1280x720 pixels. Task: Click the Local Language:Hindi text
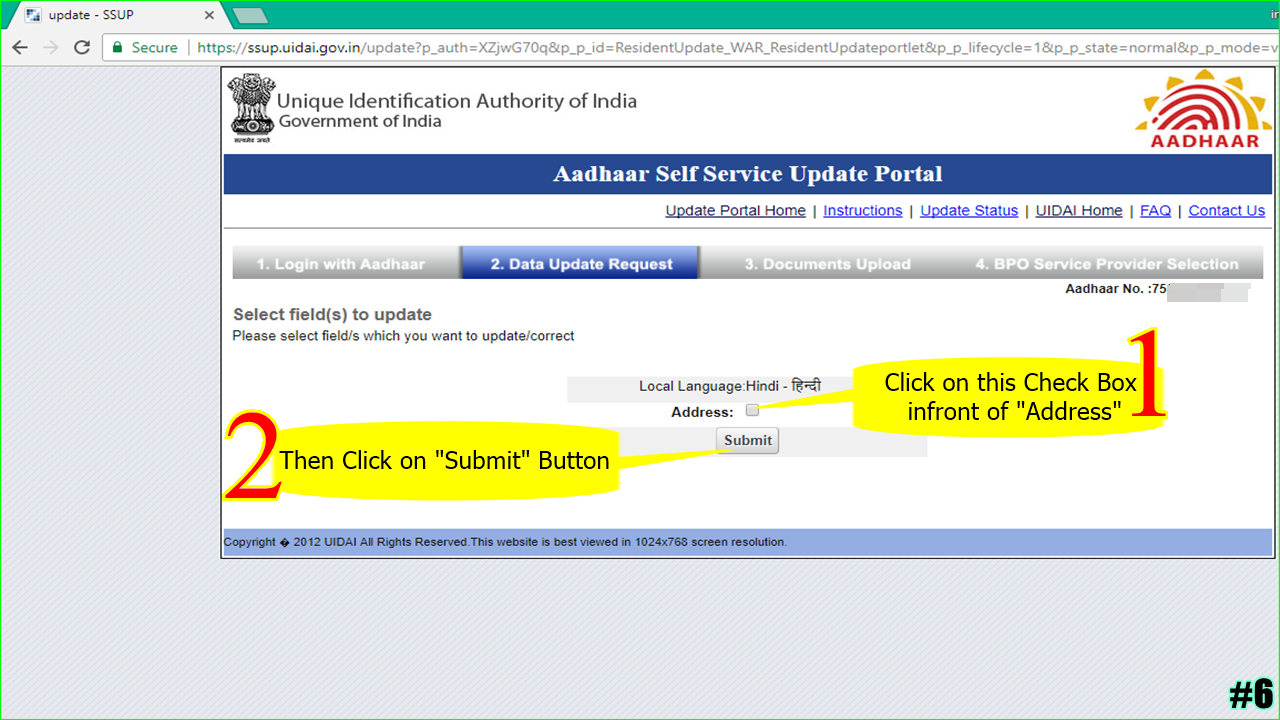(730, 386)
